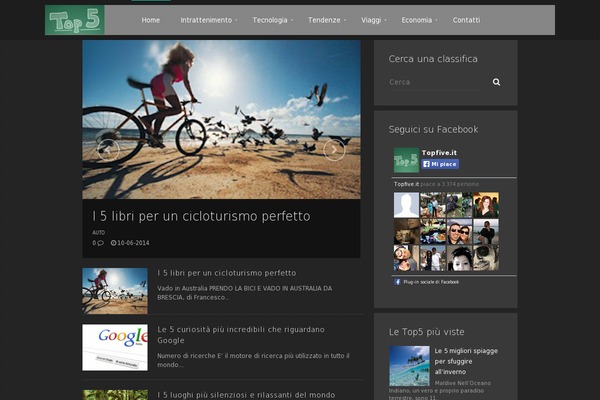Viewport: 600px width, 400px height.
Task: Click the Top 5 site logo
Action: (75, 20)
